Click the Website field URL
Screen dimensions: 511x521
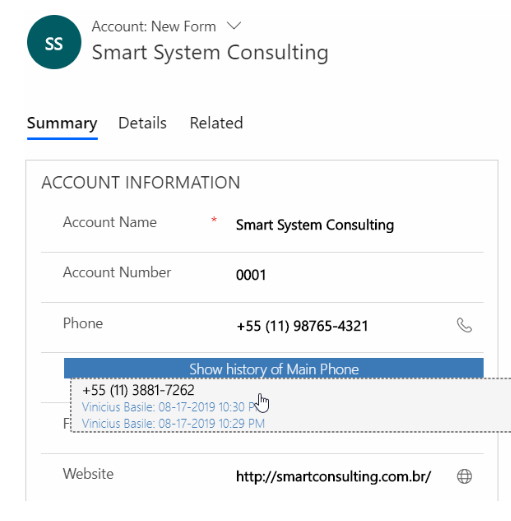tap(333, 476)
